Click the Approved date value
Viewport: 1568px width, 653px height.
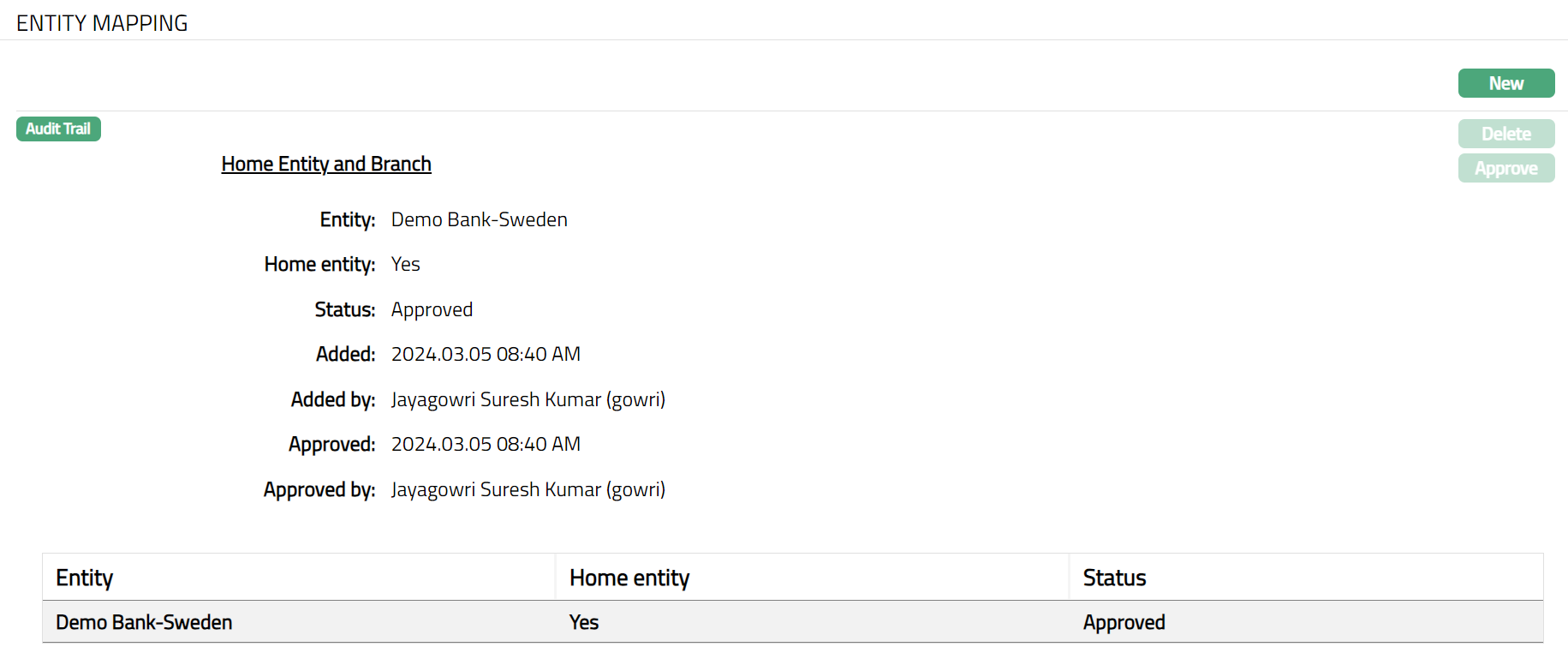click(486, 444)
